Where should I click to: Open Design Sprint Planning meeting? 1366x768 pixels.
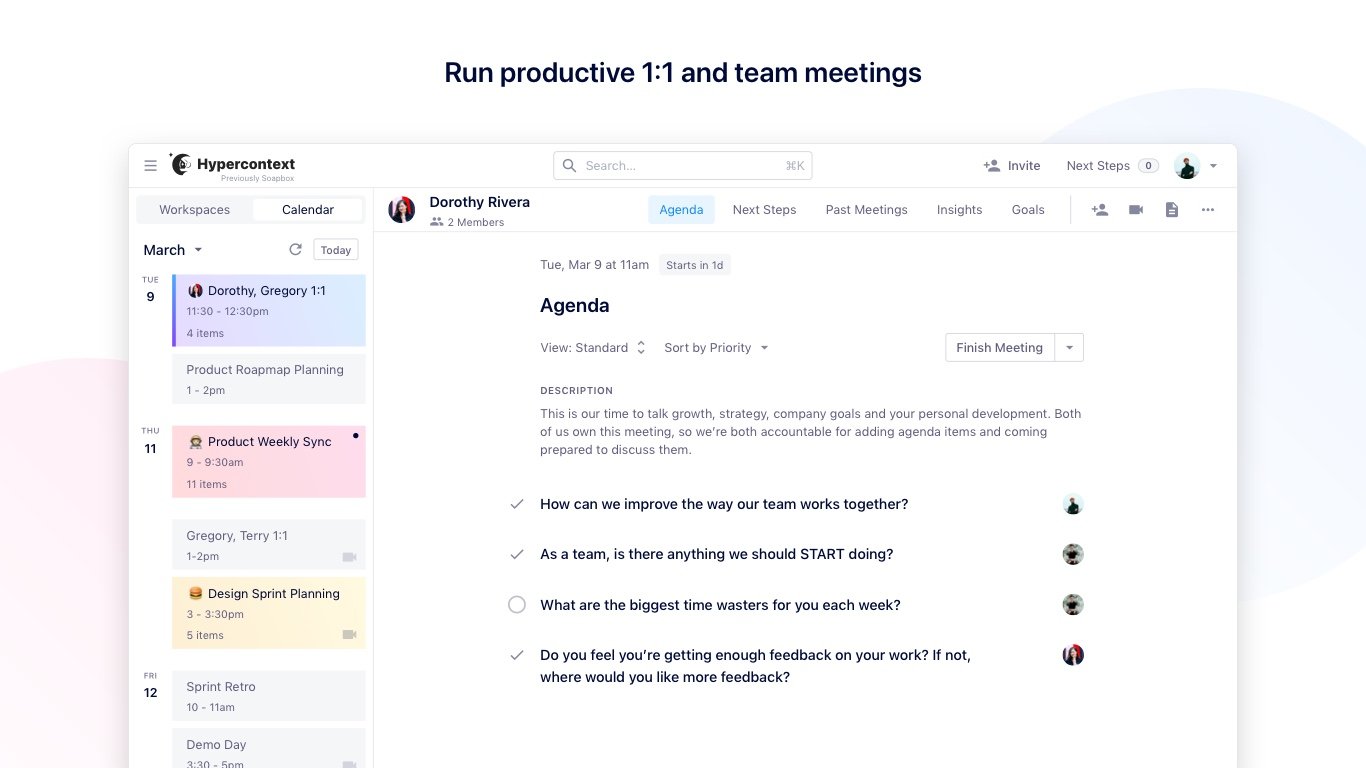[269, 613]
